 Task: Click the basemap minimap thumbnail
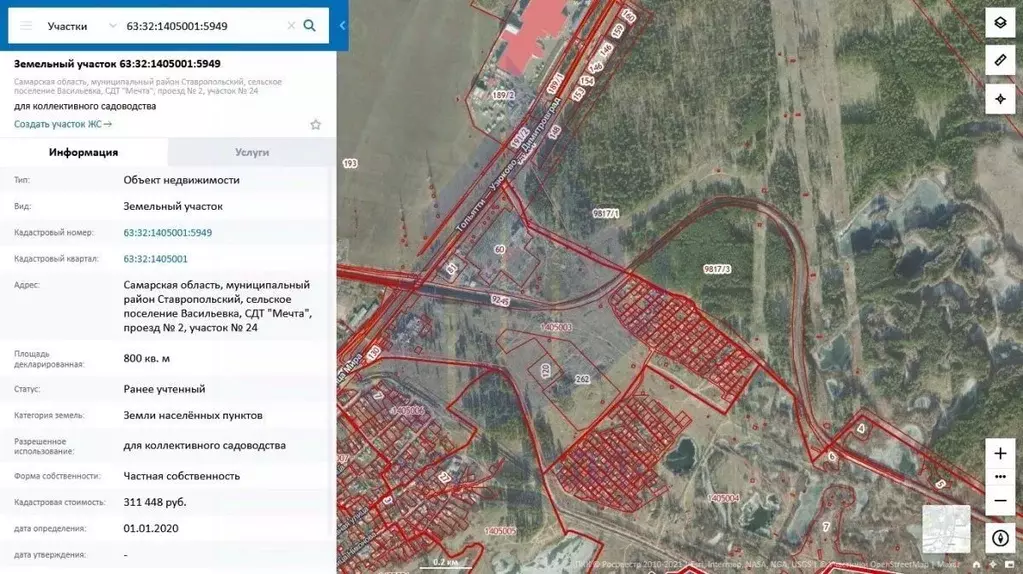(x=945, y=529)
